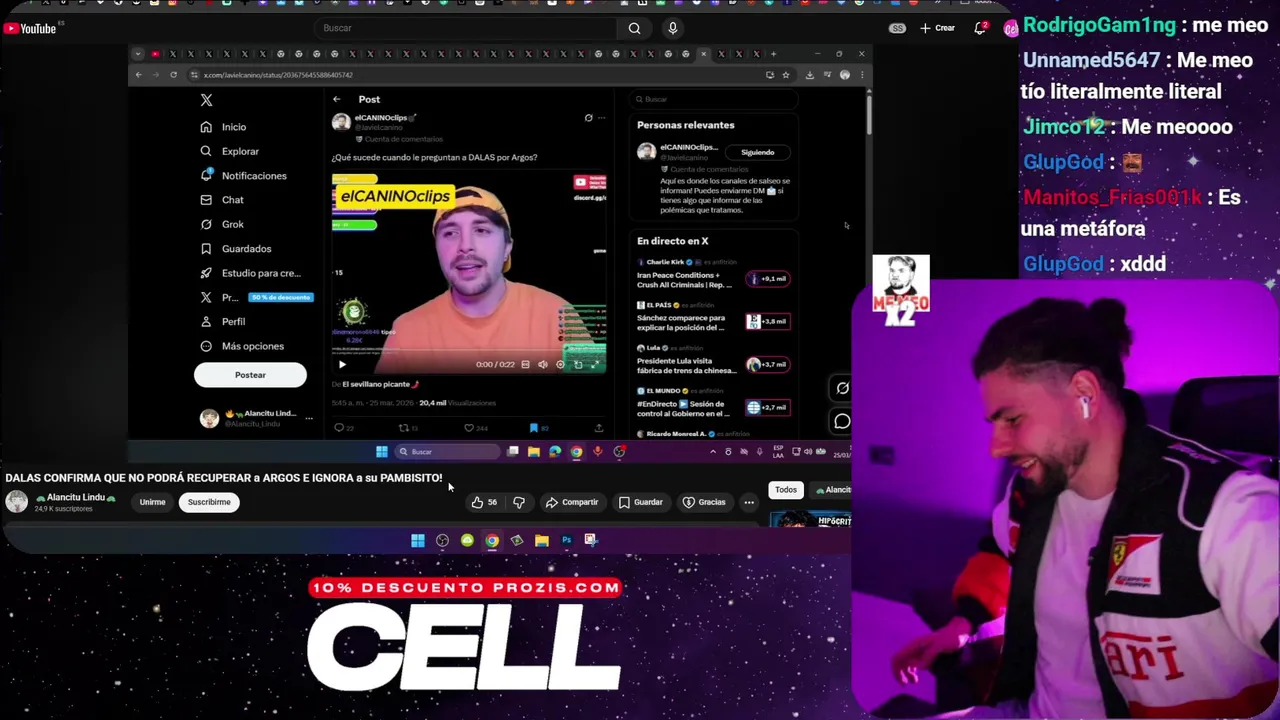Viewport: 1280px width, 720px height.
Task: Click the YouTube search box
Action: tap(466, 28)
